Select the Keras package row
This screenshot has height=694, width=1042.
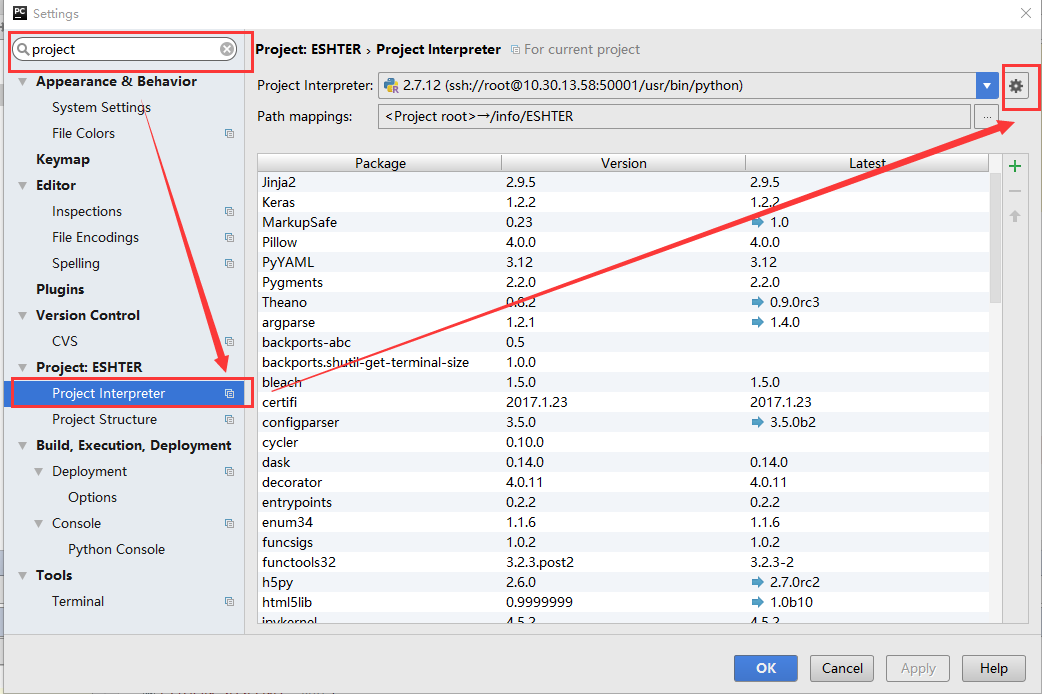[623, 202]
